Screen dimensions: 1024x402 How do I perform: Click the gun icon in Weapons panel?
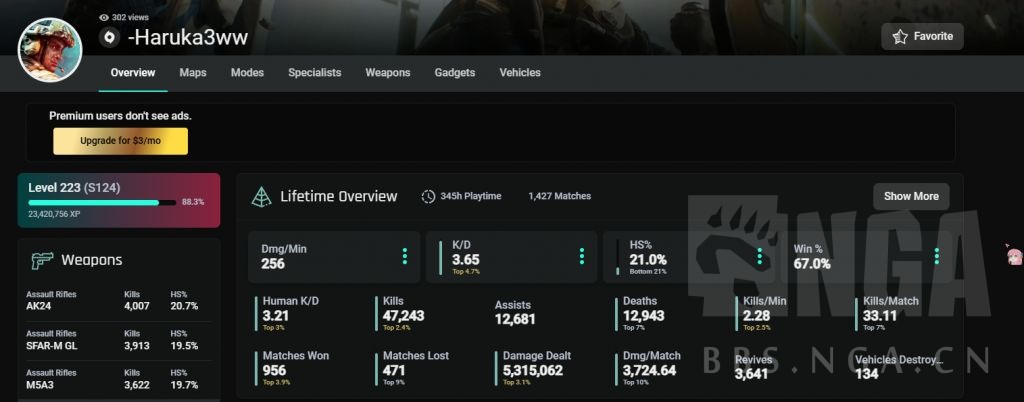41,260
